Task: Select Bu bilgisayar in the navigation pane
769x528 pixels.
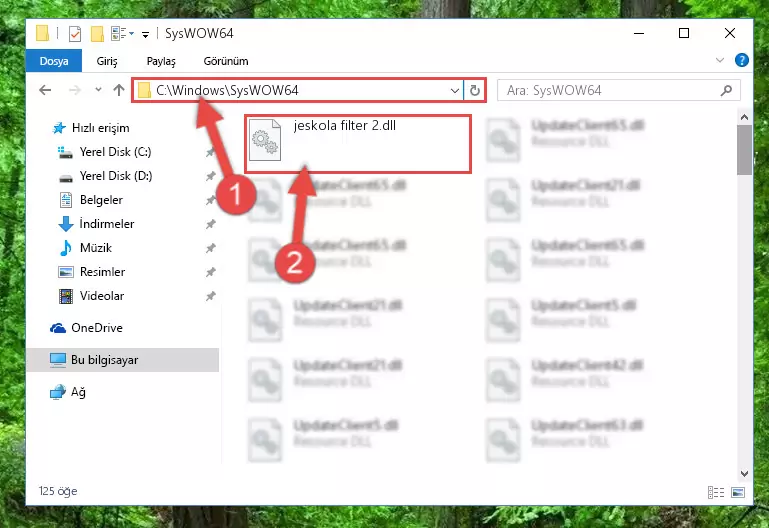Action: (x=123, y=360)
